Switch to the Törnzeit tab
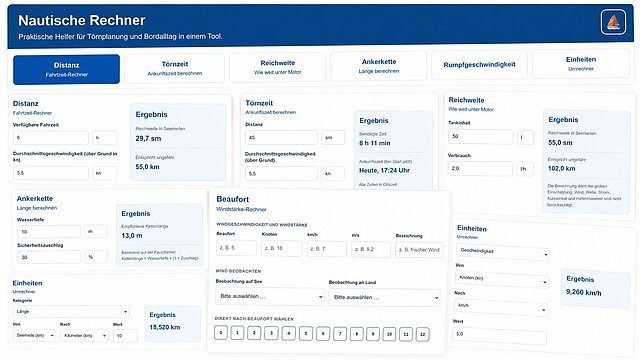 175,68
